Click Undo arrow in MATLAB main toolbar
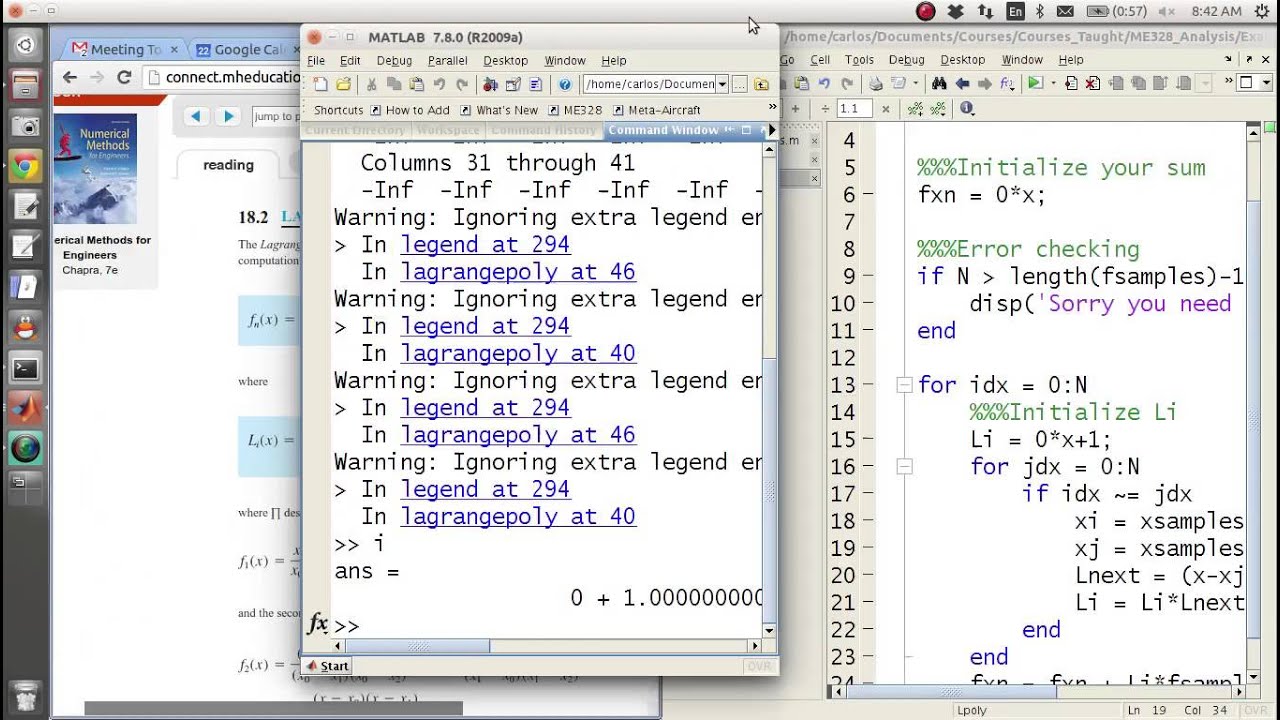The image size is (1280, 720). (439, 85)
